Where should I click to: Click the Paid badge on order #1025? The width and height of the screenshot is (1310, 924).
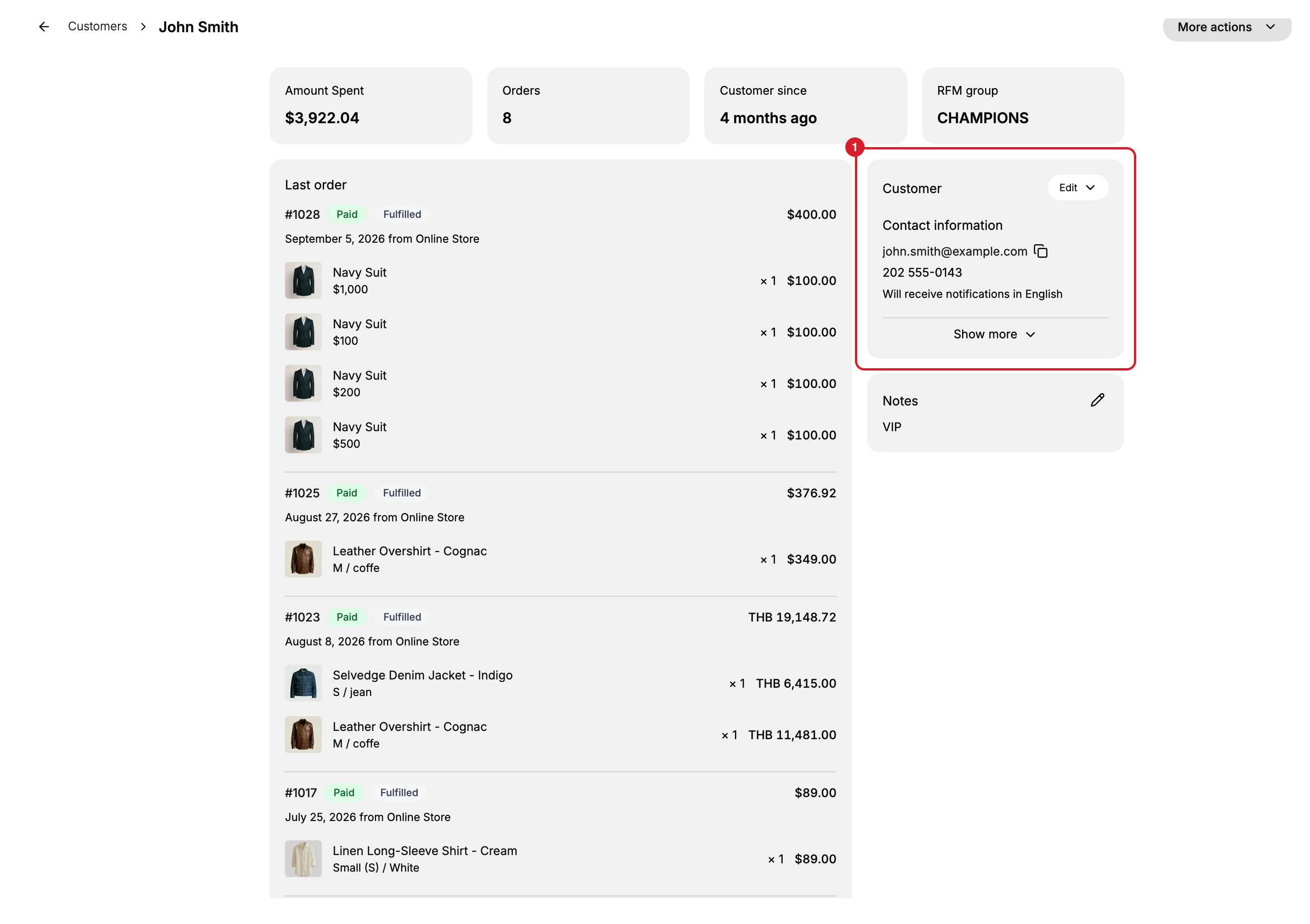point(347,493)
